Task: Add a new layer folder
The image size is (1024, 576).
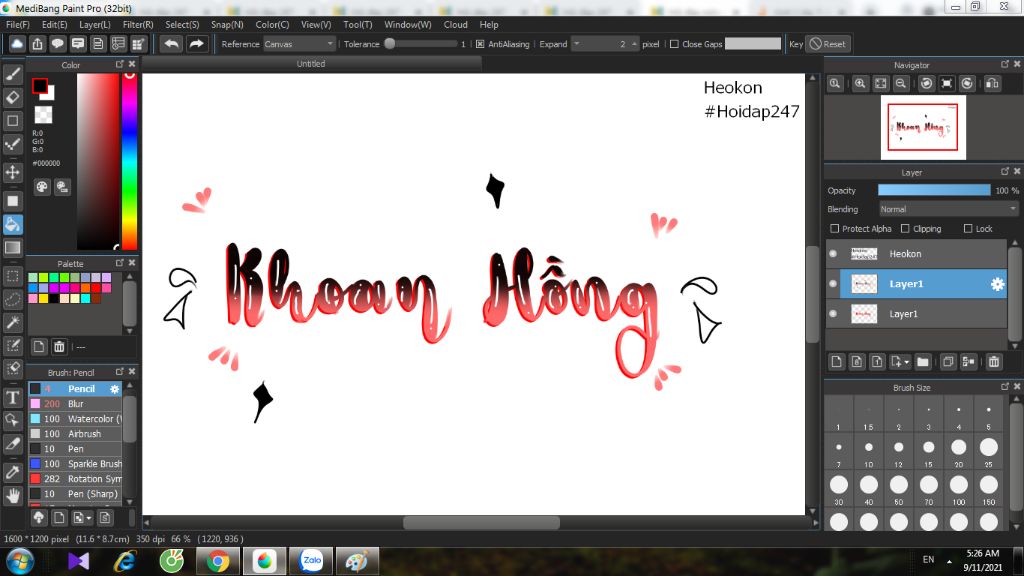Action: [923, 362]
